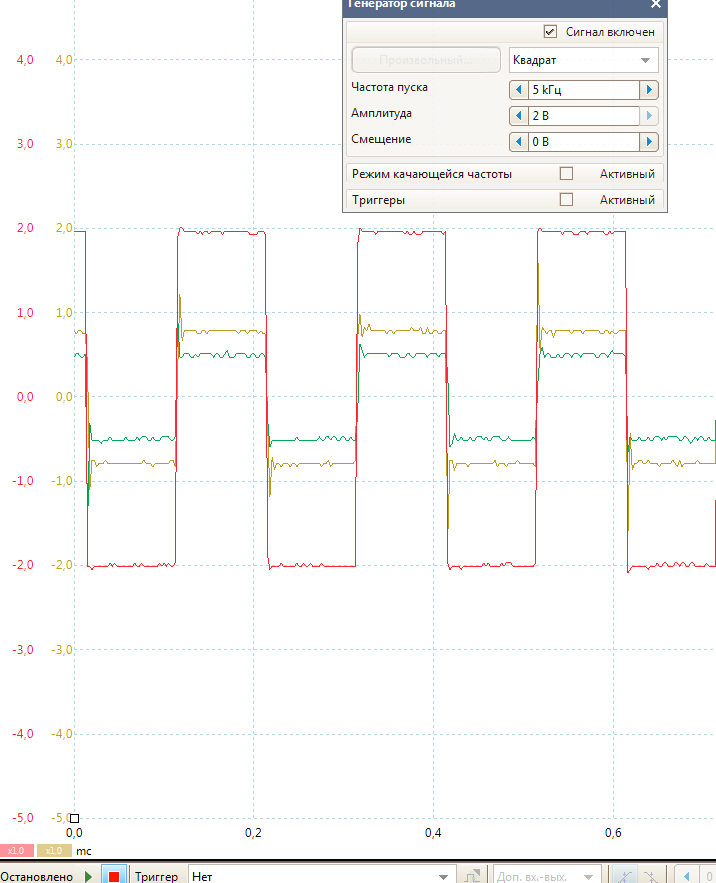716x883 pixels.
Task: Click the 0 В offset input field
Action: point(583,142)
